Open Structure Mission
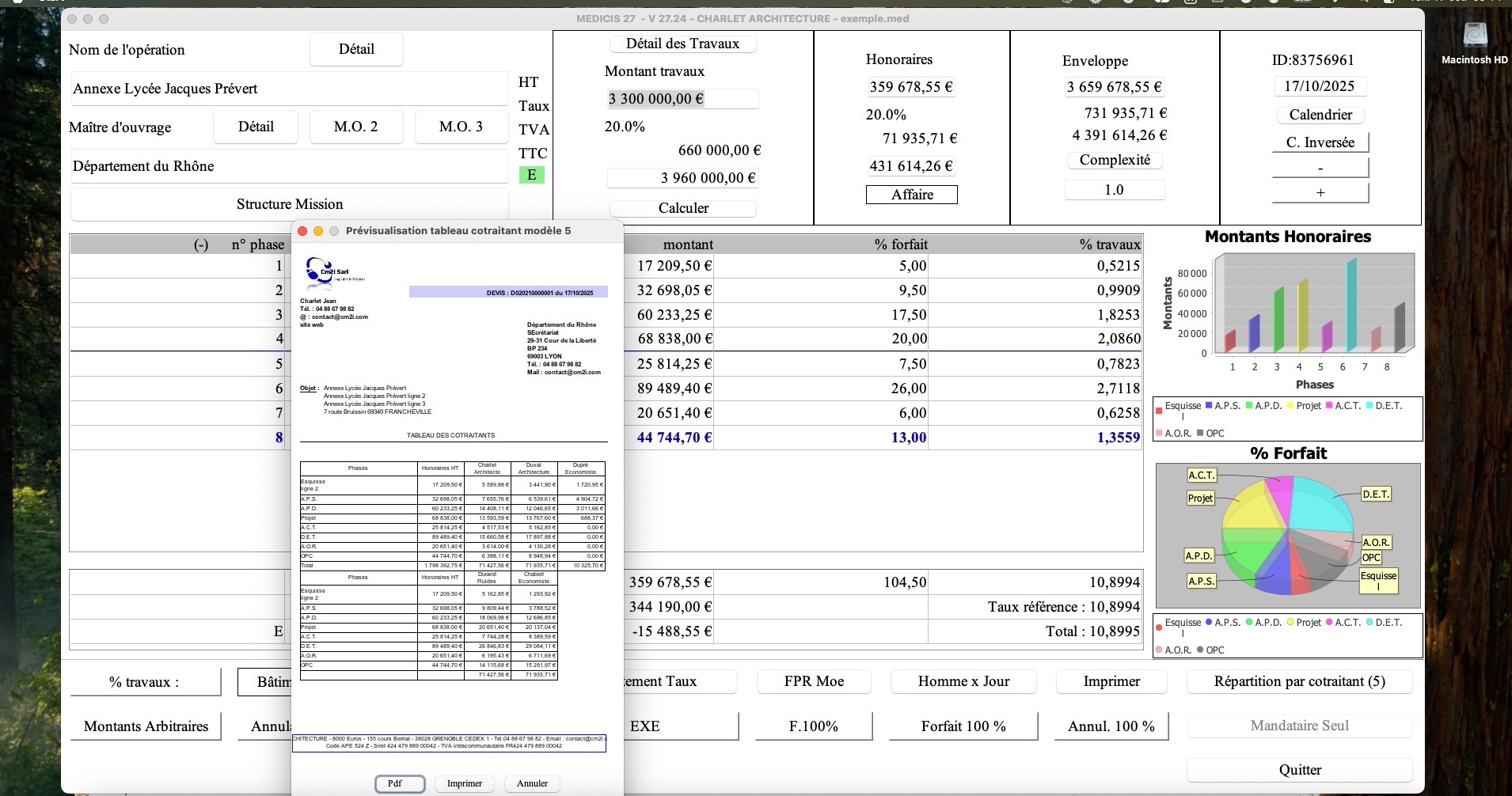Viewport: 1512px width, 796px height. (290, 204)
